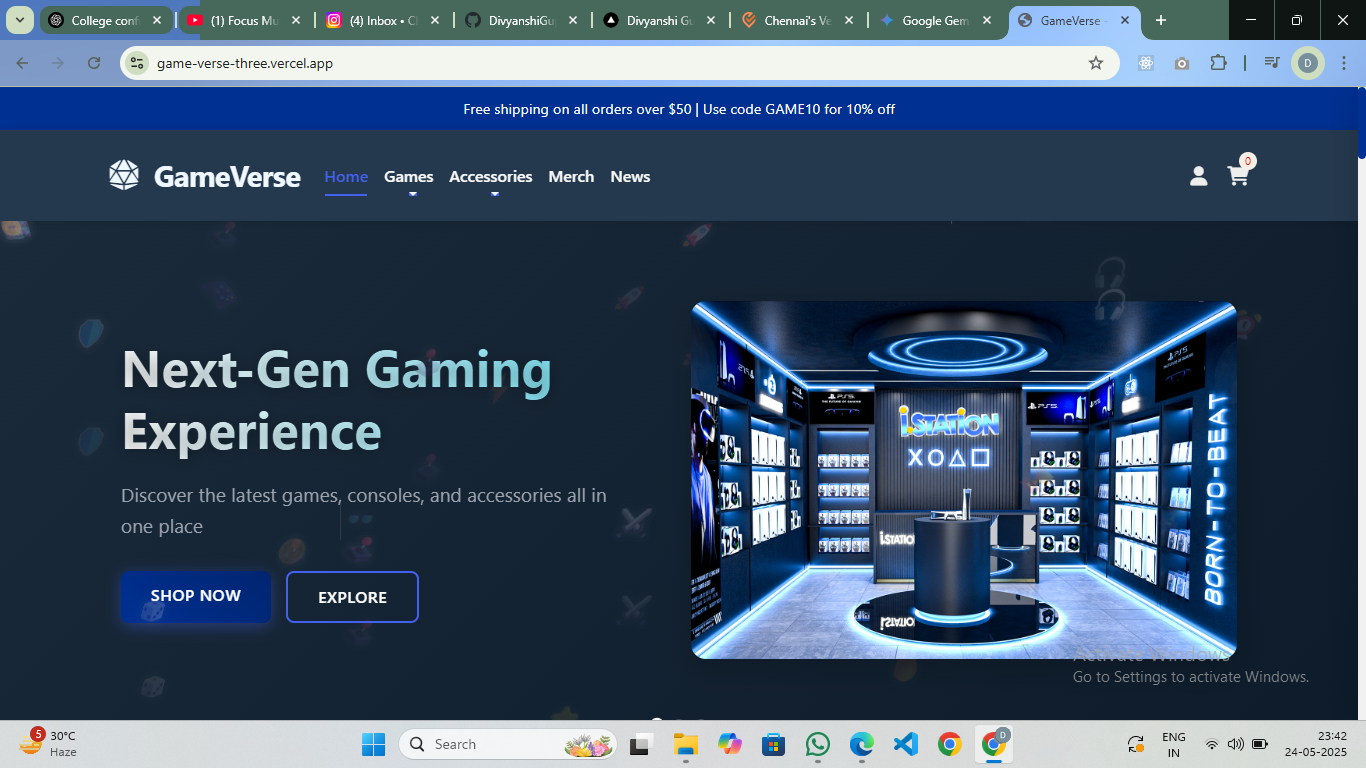Close the College conf tab
The width and height of the screenshot is (1366, 768).
pyautogui.click(x=157, y=20)
